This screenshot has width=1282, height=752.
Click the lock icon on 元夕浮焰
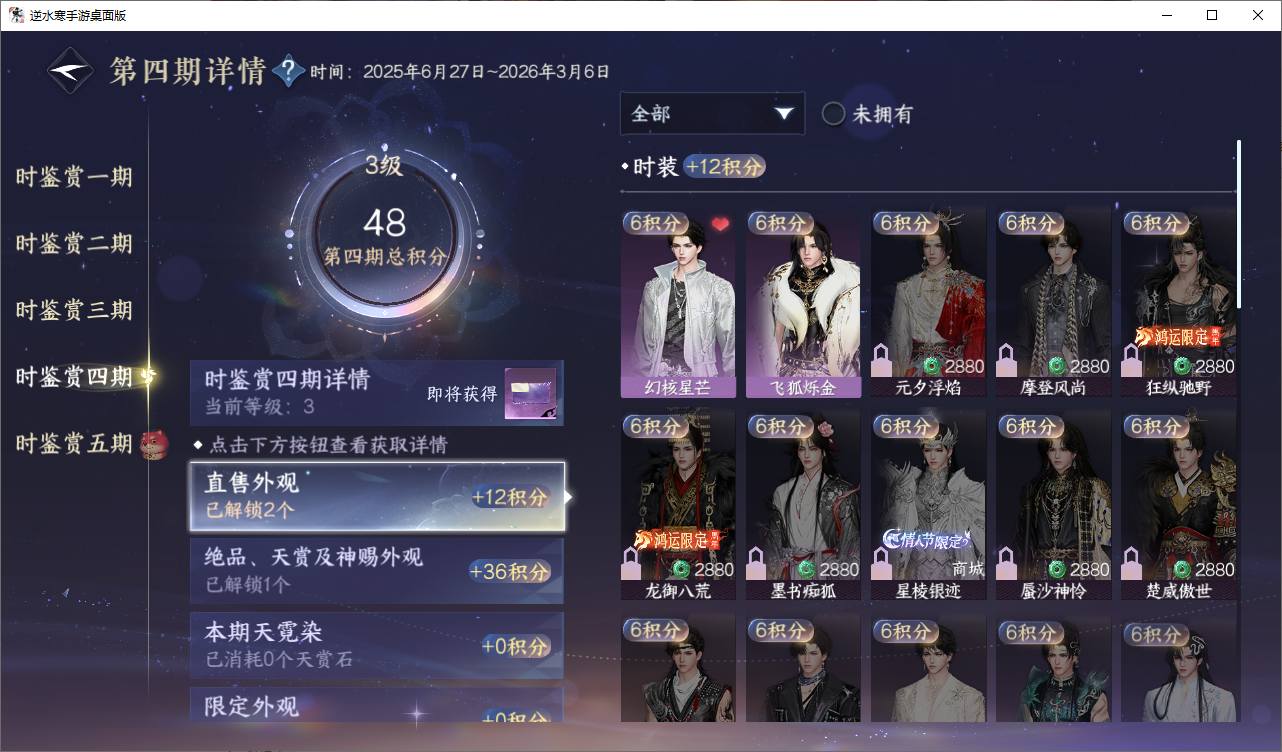click(881, 359)
